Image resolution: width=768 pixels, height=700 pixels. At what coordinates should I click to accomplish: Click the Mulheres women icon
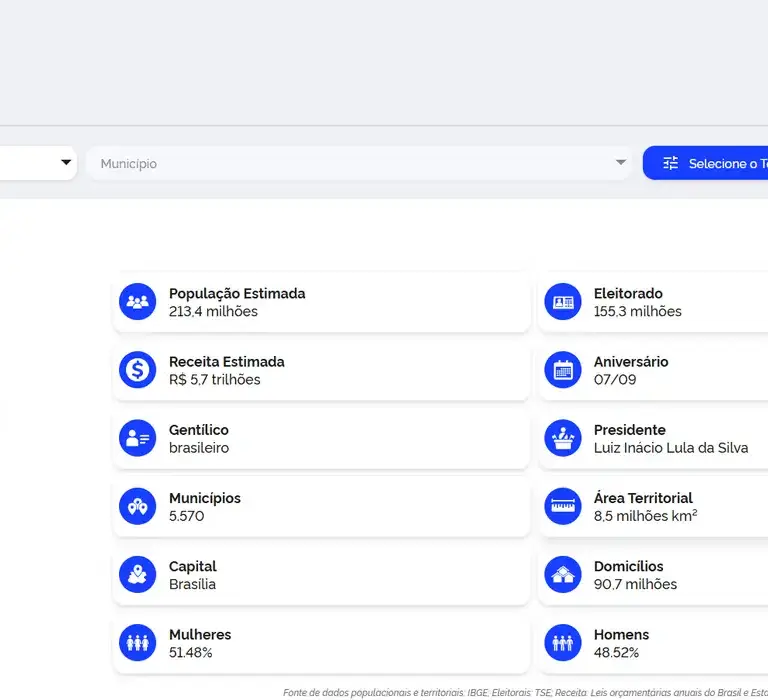click(x=138, y=642)
